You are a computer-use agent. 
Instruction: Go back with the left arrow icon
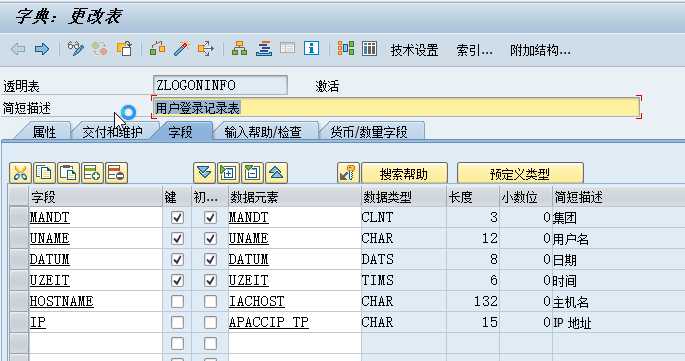click(x=18, y=49)
